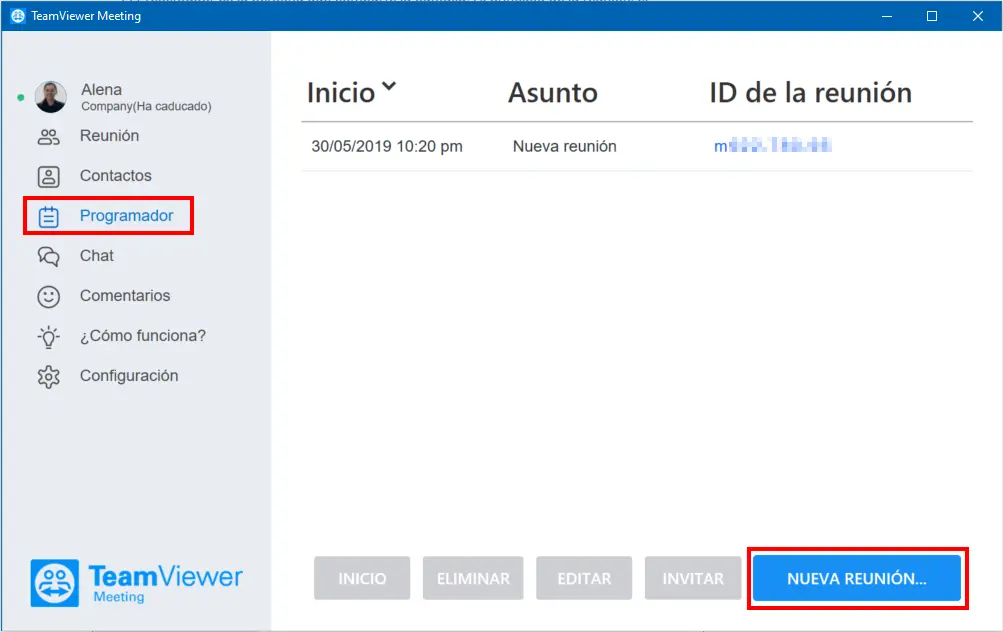Sort by the Asunto column header

553,93
